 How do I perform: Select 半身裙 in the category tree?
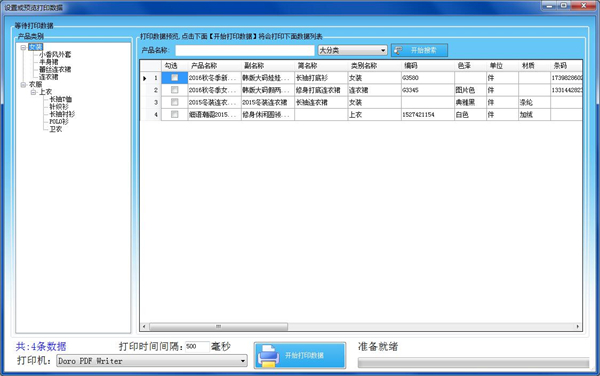(49, 62)
